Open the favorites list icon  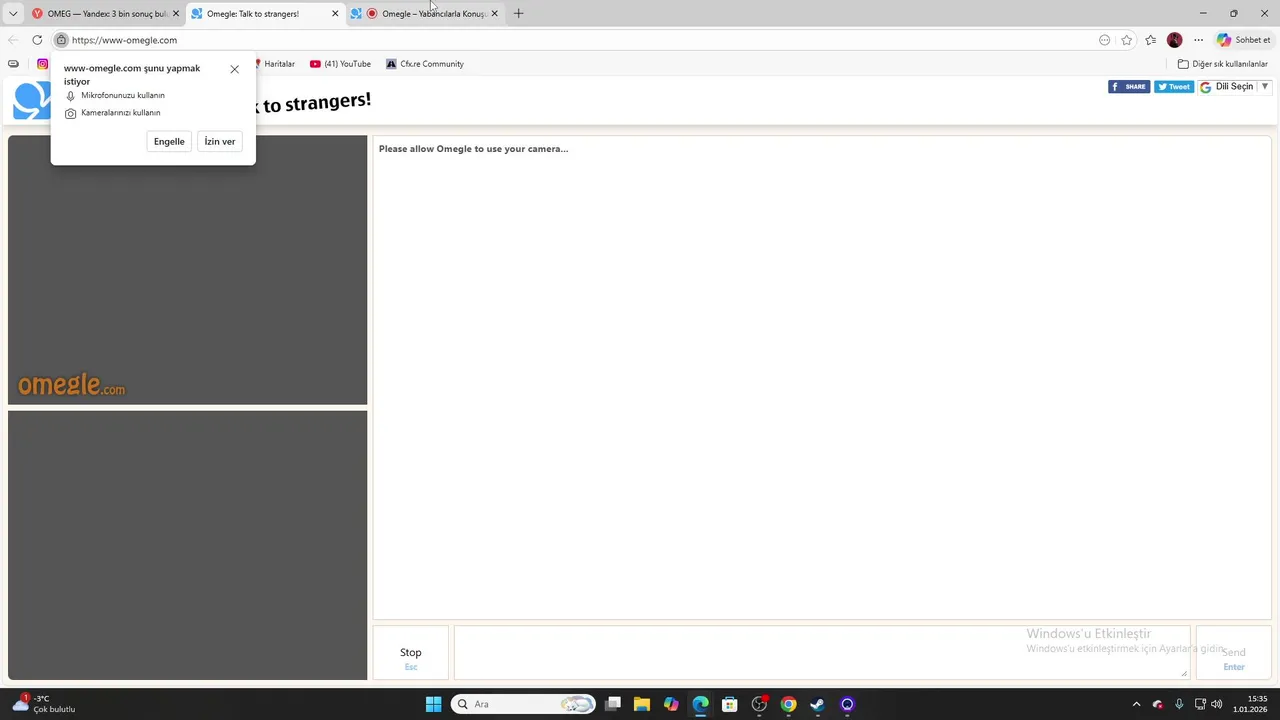1151,40
